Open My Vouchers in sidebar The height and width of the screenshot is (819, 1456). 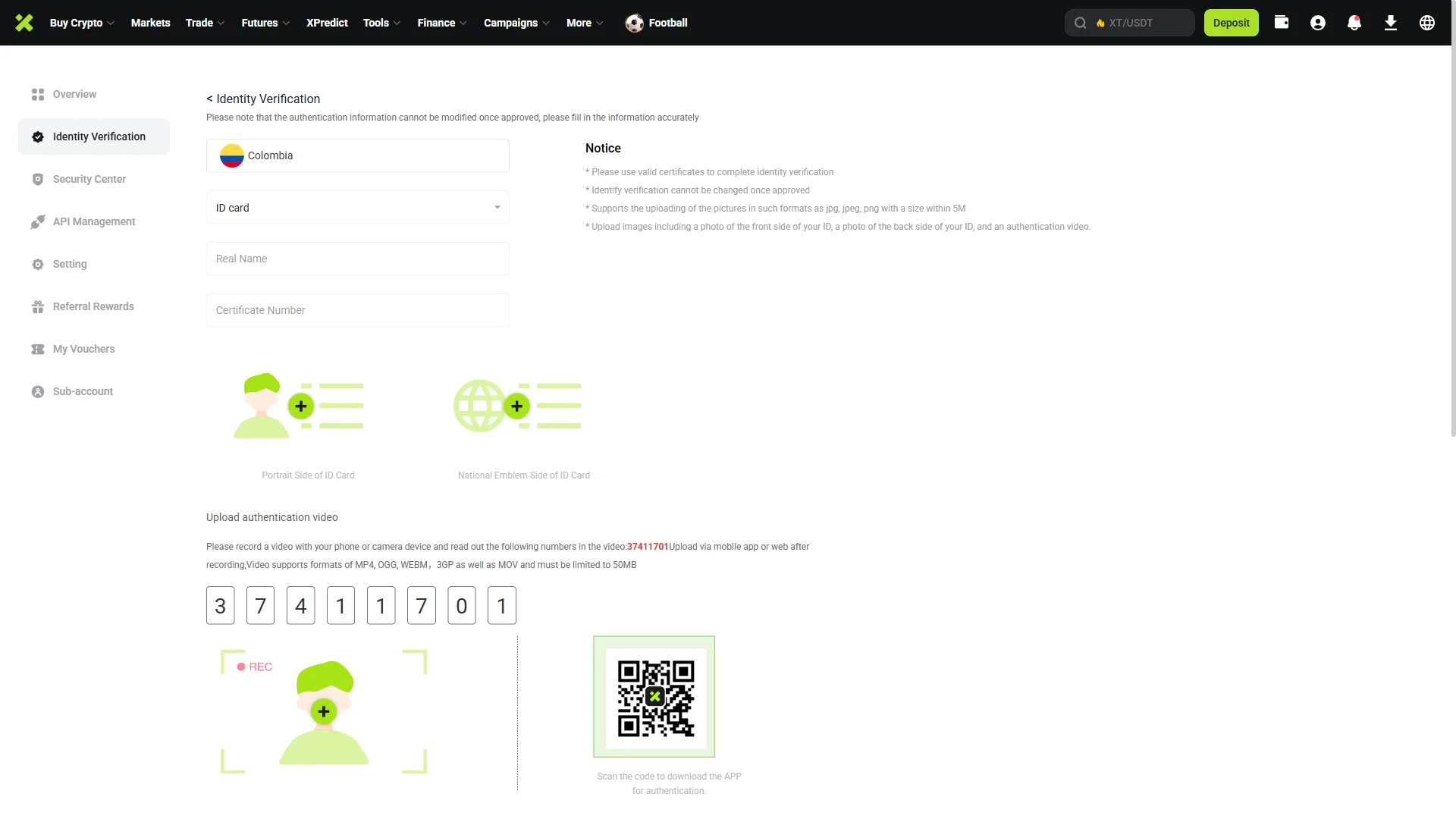tap(94, 349)
